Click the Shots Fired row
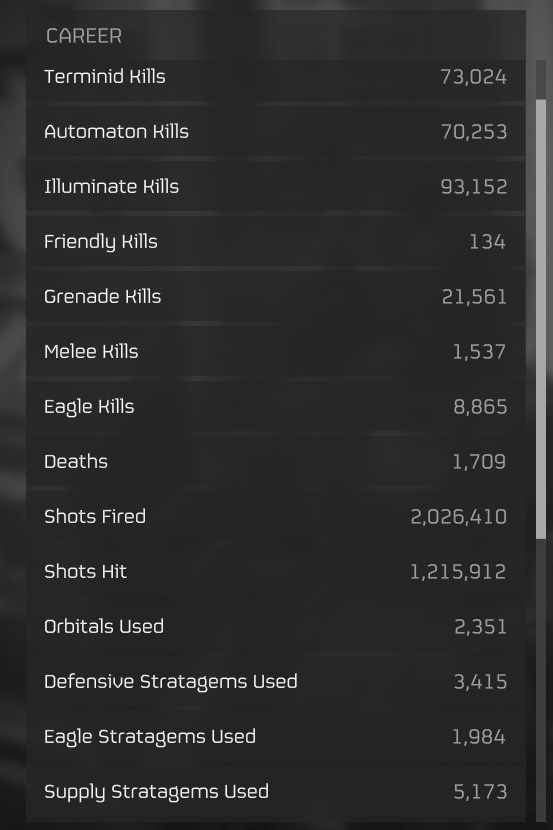This screenshot has width=553, height=830. [276, 517]
